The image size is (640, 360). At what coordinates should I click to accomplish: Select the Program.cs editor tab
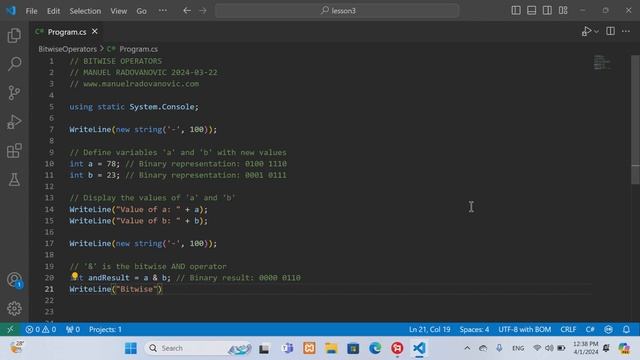[67, 32]
